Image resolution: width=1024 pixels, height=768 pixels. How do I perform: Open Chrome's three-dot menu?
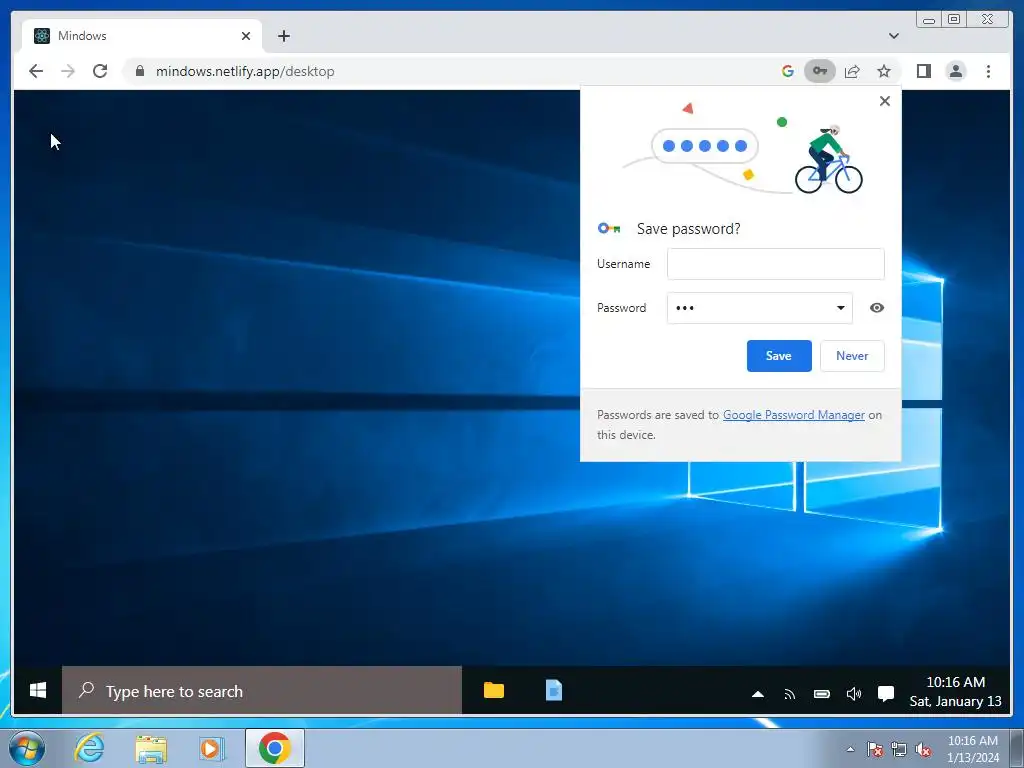coord(988,71)
